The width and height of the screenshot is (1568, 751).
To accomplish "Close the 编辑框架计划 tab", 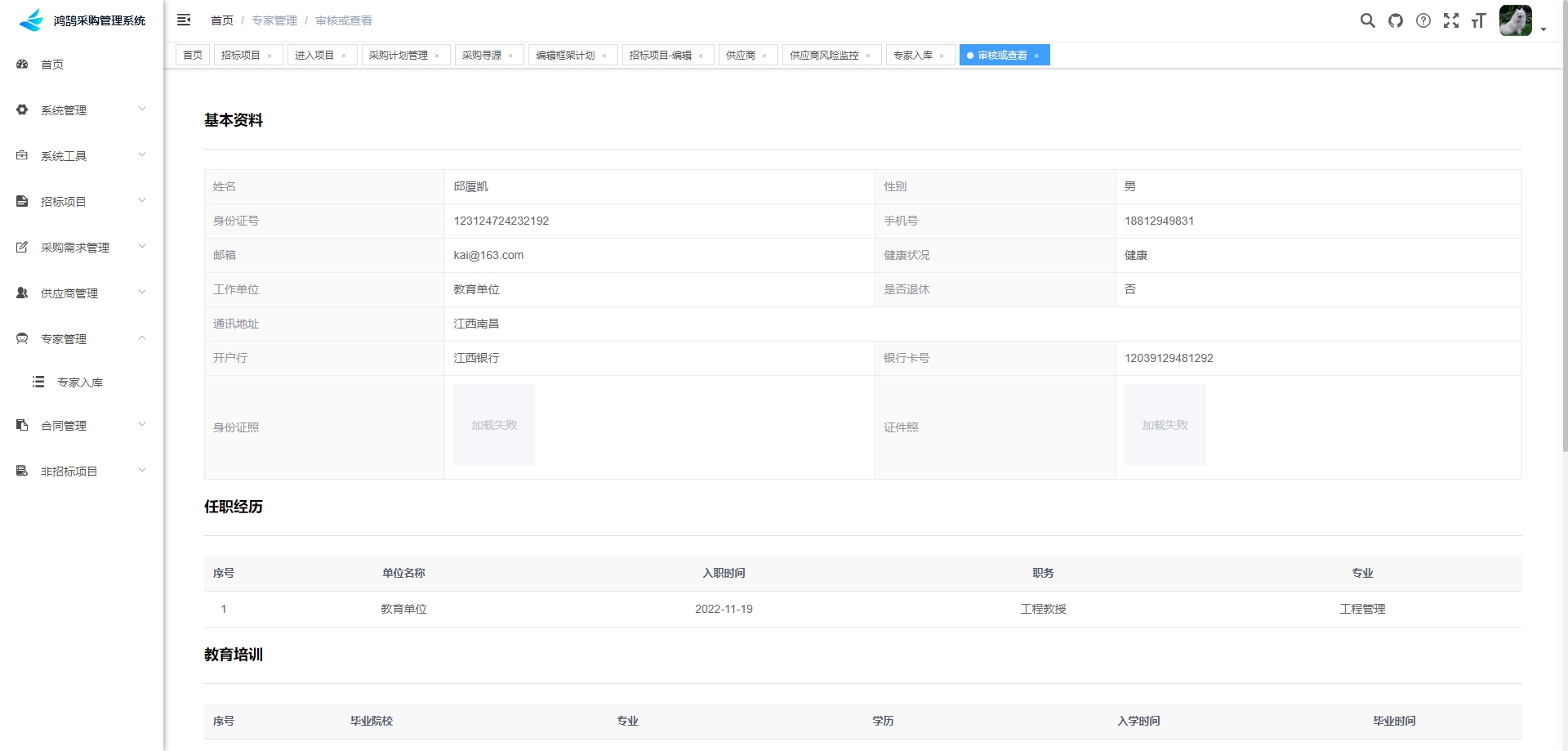I will (604, 56).
